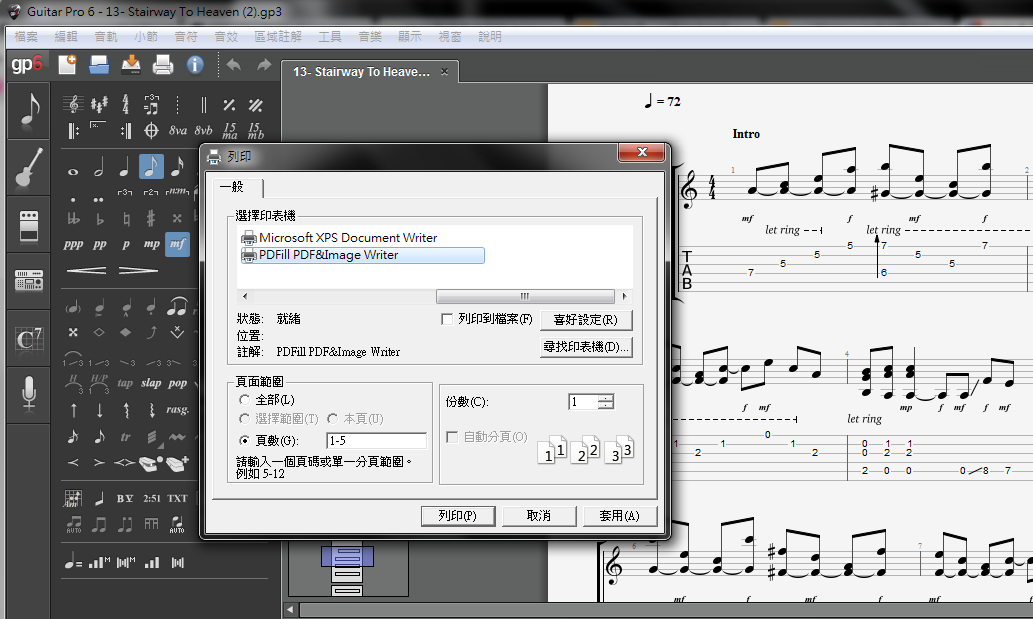The image size is (1033, 619).
Task: Click the save/download icon in toolbar
Action: pos(131,65)
